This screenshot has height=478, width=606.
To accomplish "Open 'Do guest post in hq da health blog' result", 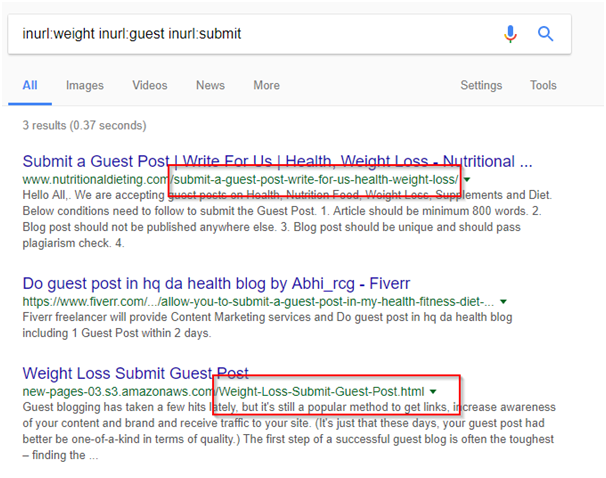I will tap(216, 284).
